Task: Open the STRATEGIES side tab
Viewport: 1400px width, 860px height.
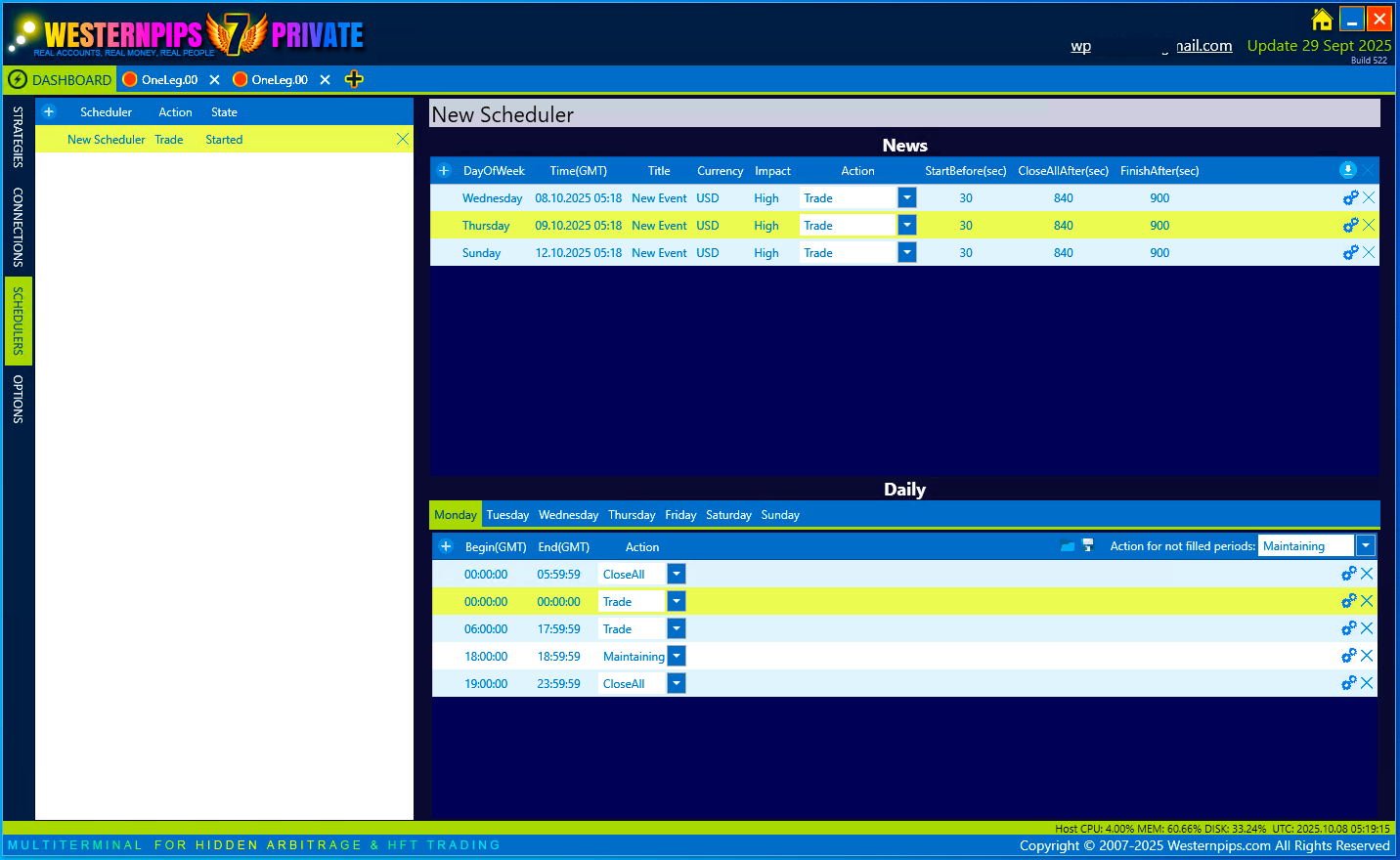Action: pos(19,137)
